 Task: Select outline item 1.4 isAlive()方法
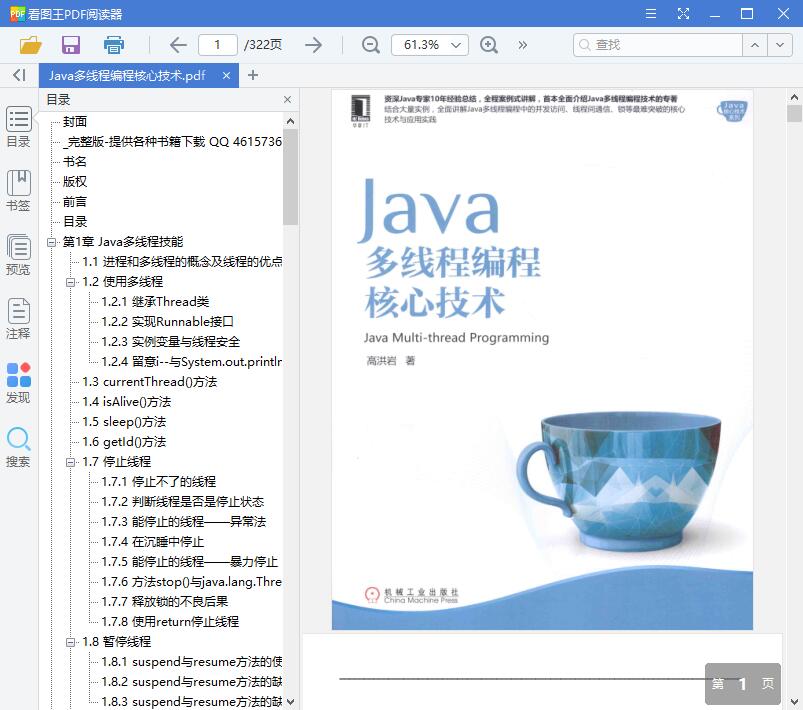tap(126, 402)
